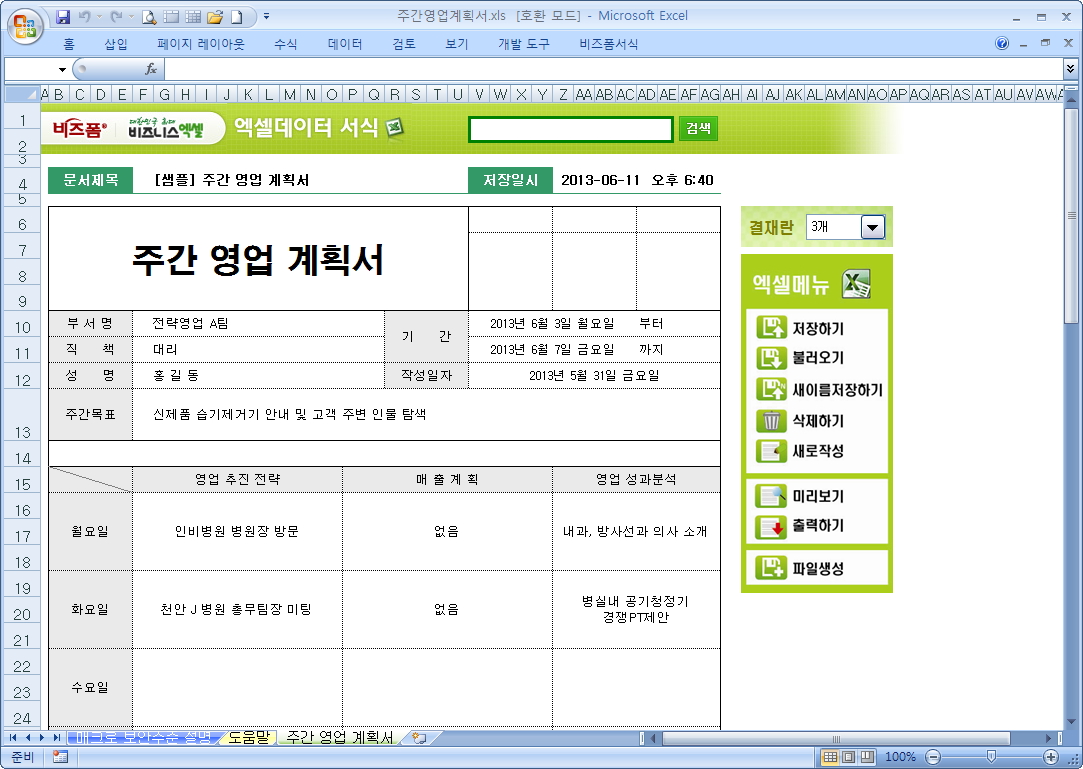This screenshot has width=1083, height=769.
Task: Click the fx Insert Function icon
Action: coord(151,68)
